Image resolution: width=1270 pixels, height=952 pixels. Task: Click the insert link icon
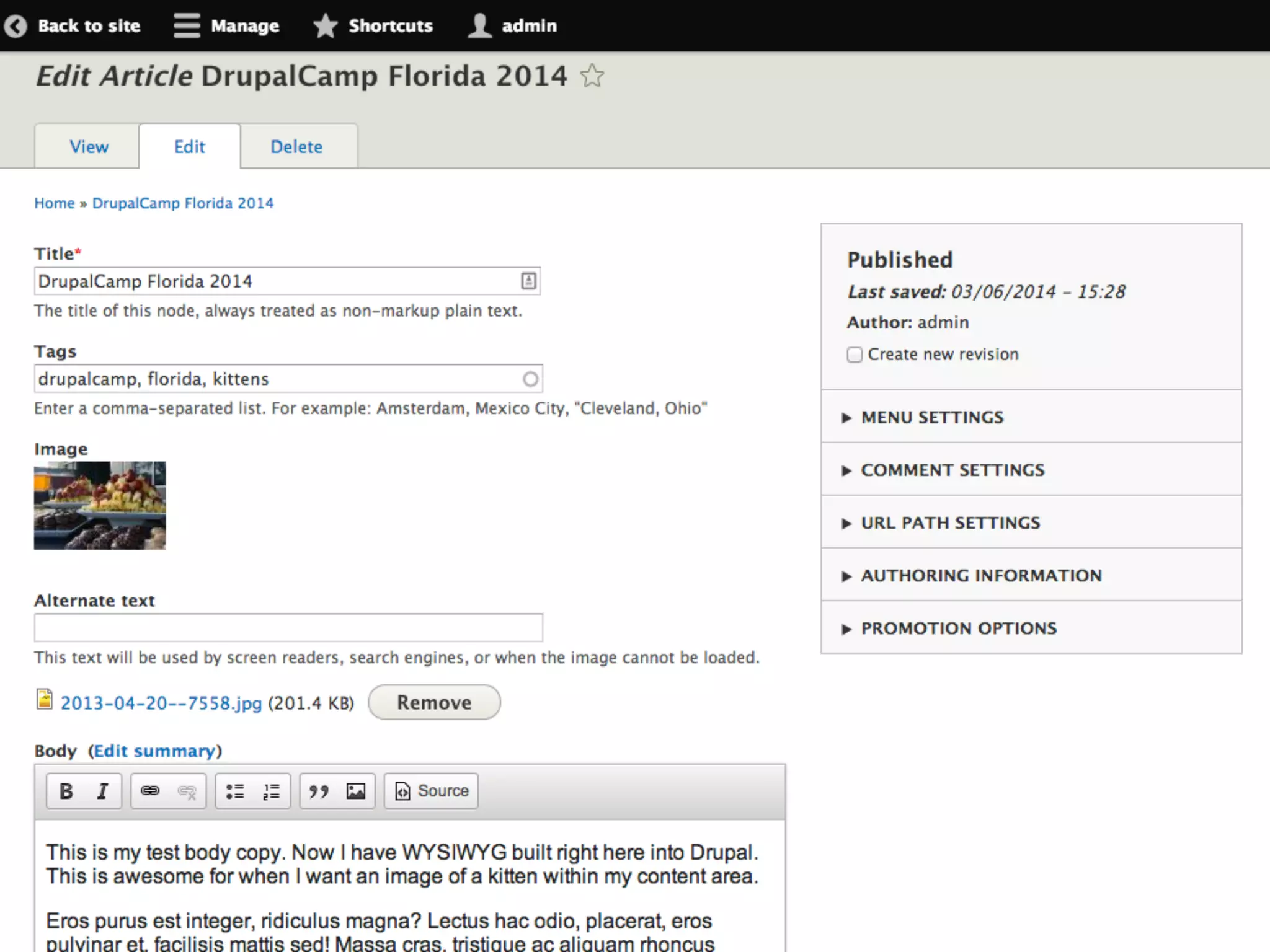click(150, 791)
